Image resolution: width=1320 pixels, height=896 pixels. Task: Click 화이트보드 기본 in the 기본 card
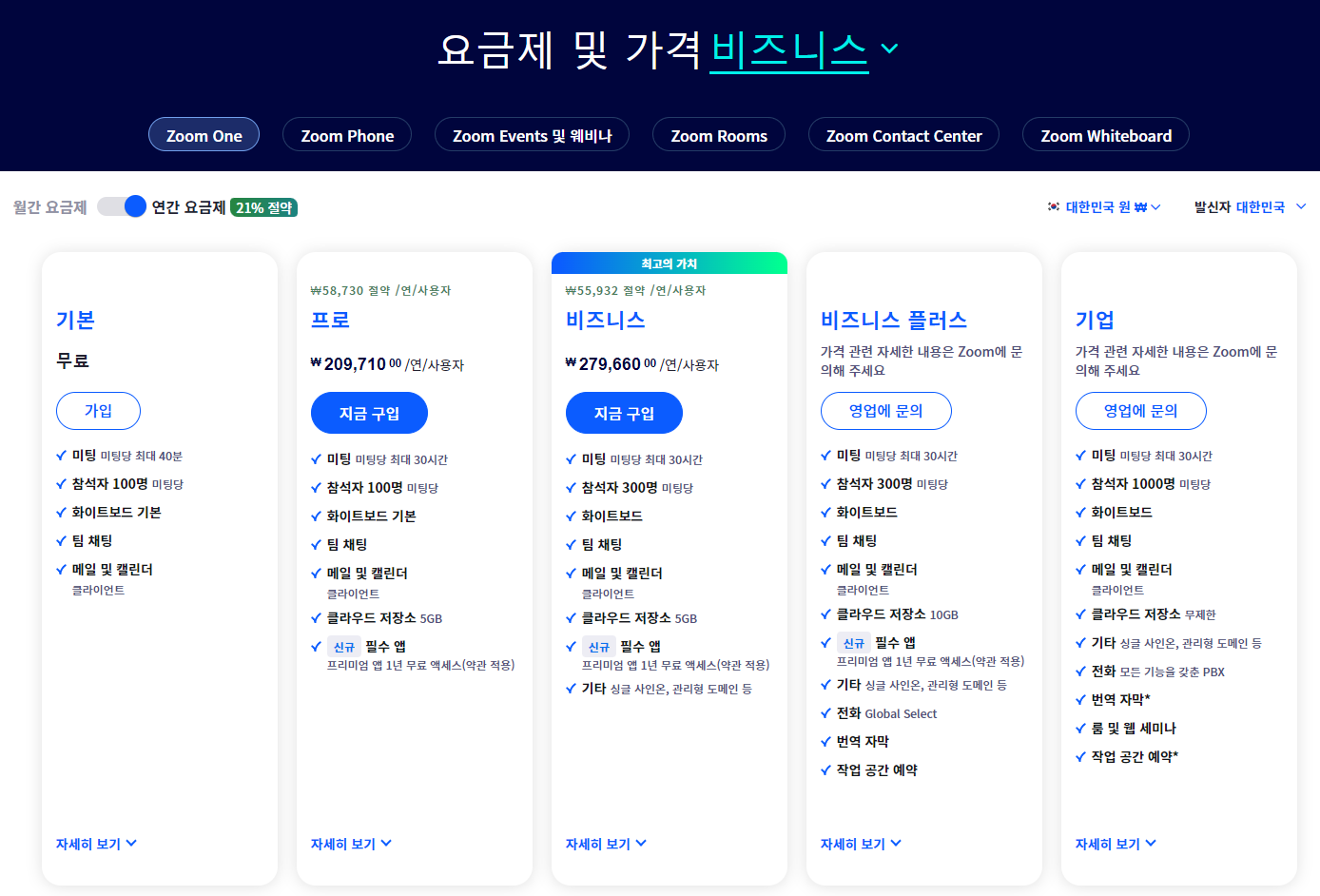pyautogui.click(x=117, y=512)
